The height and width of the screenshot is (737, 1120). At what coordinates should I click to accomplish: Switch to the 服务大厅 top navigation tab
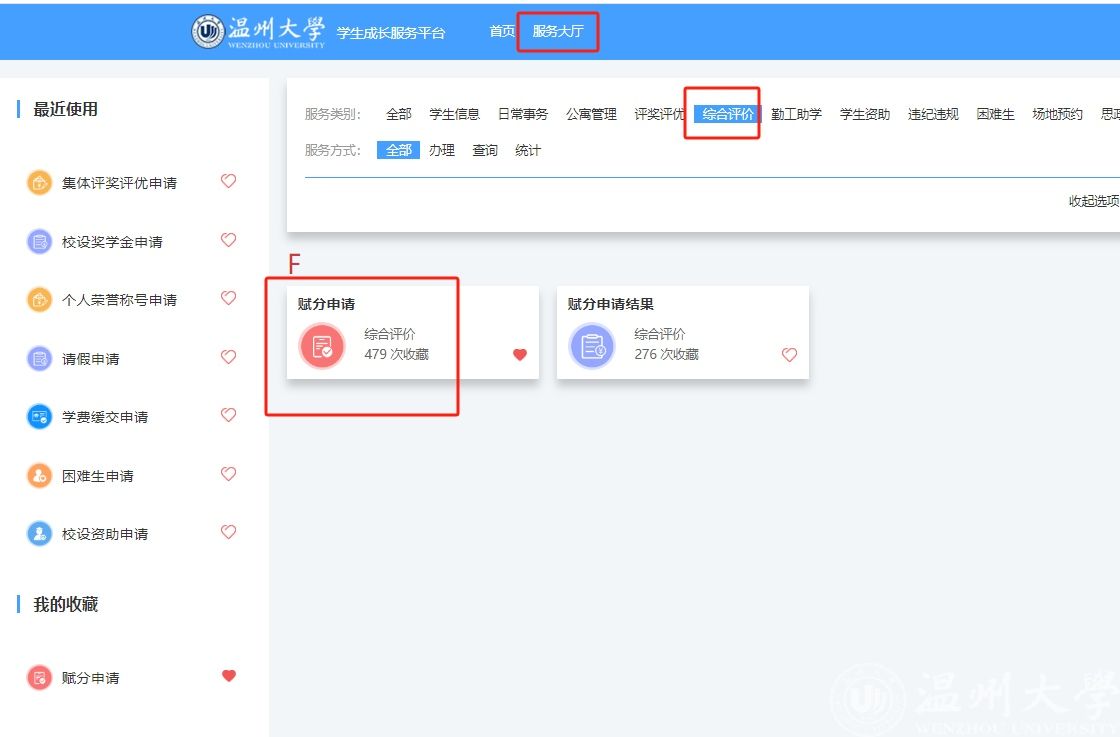[557, 32]
